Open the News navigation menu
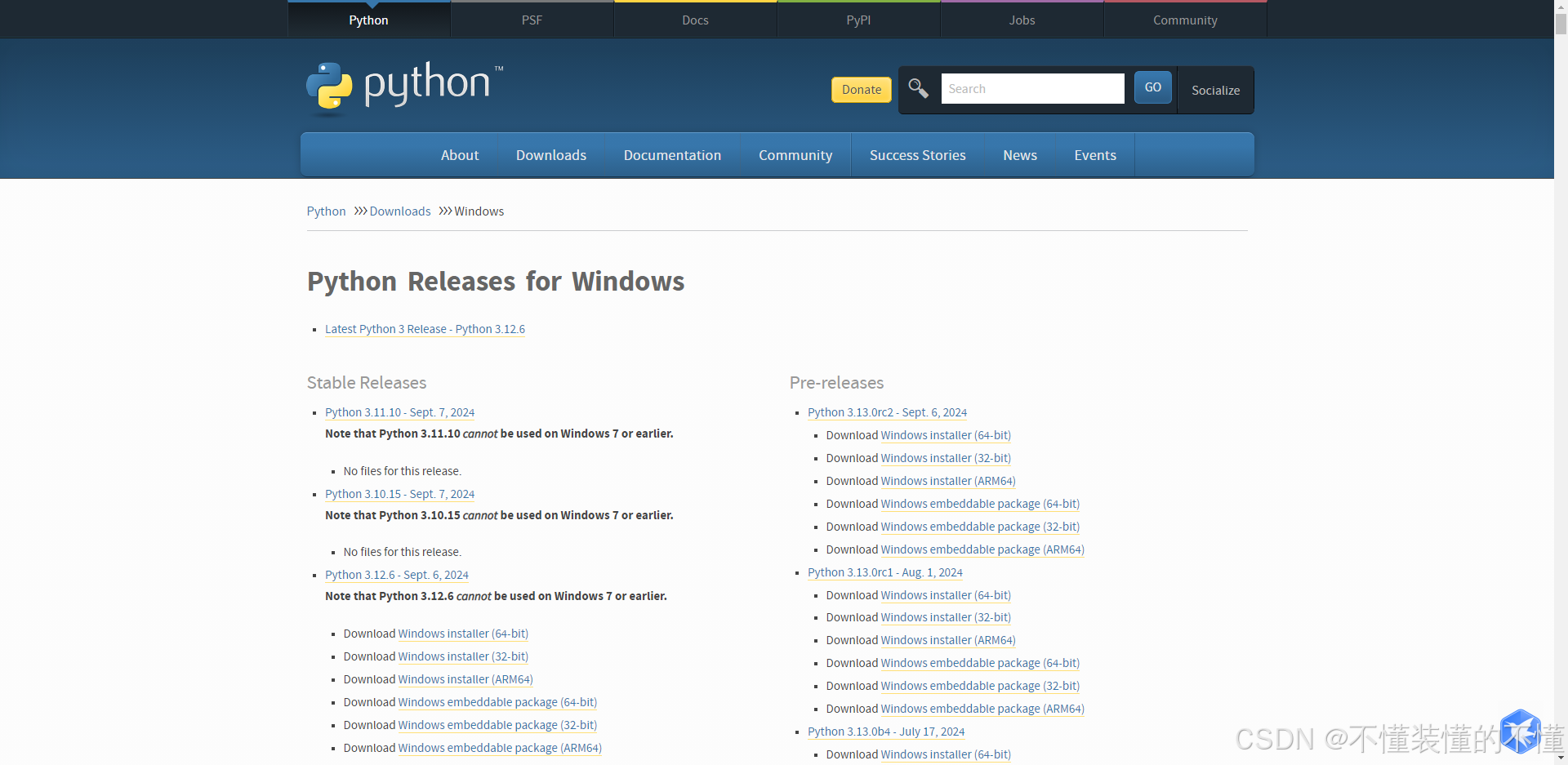Image resolution: width=1568 pixels, height=765 pixels. [x=1020, y=155]
